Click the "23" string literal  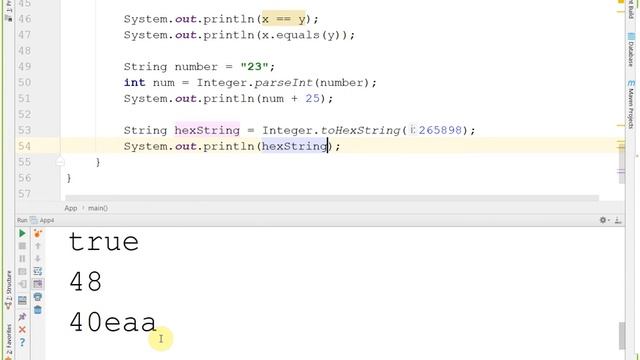(x=254, y=67)
